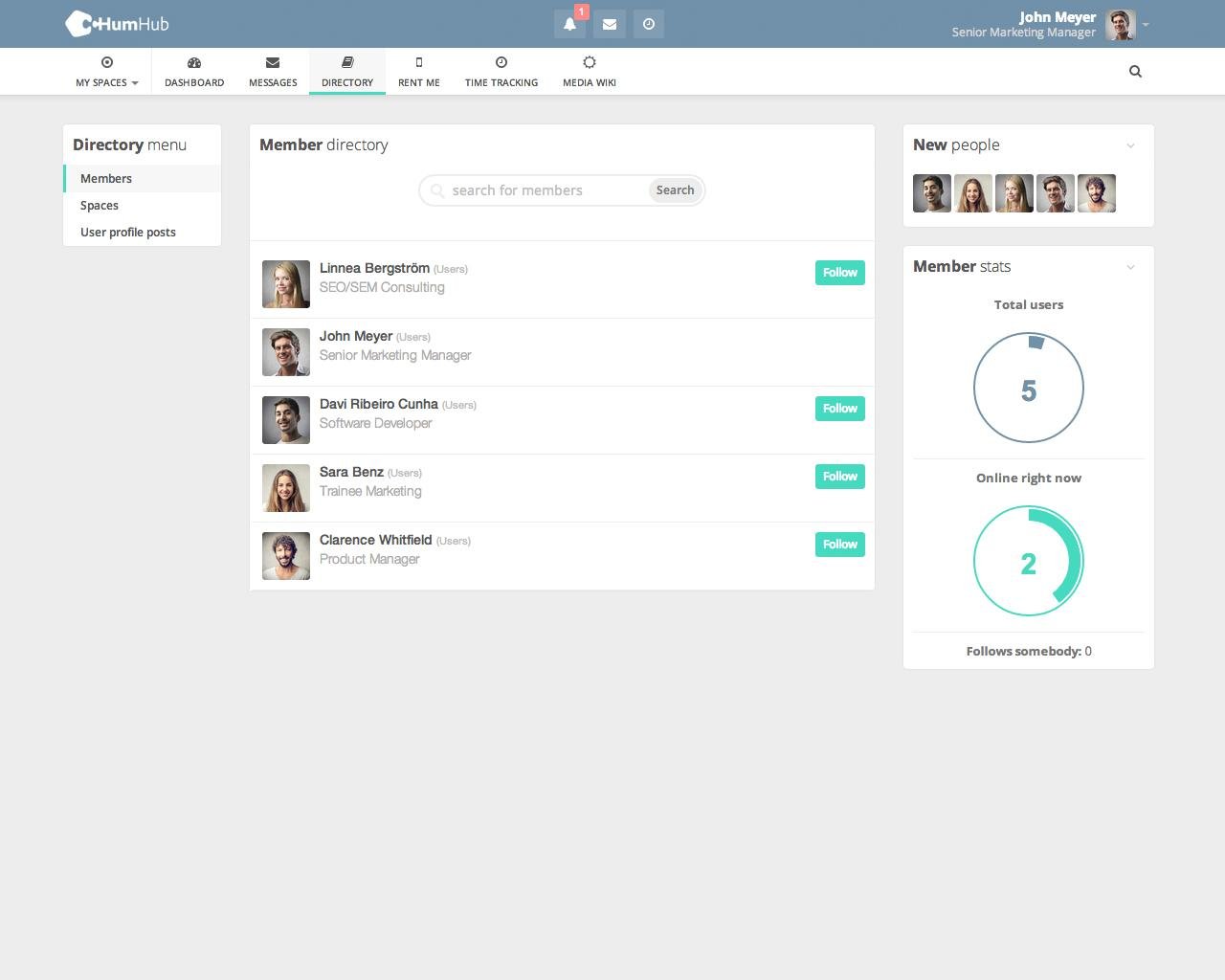This screenshot has width=1225, height=980.
Task: Collapse the New people panel chevron
Action: click(x=1130, y=145)
